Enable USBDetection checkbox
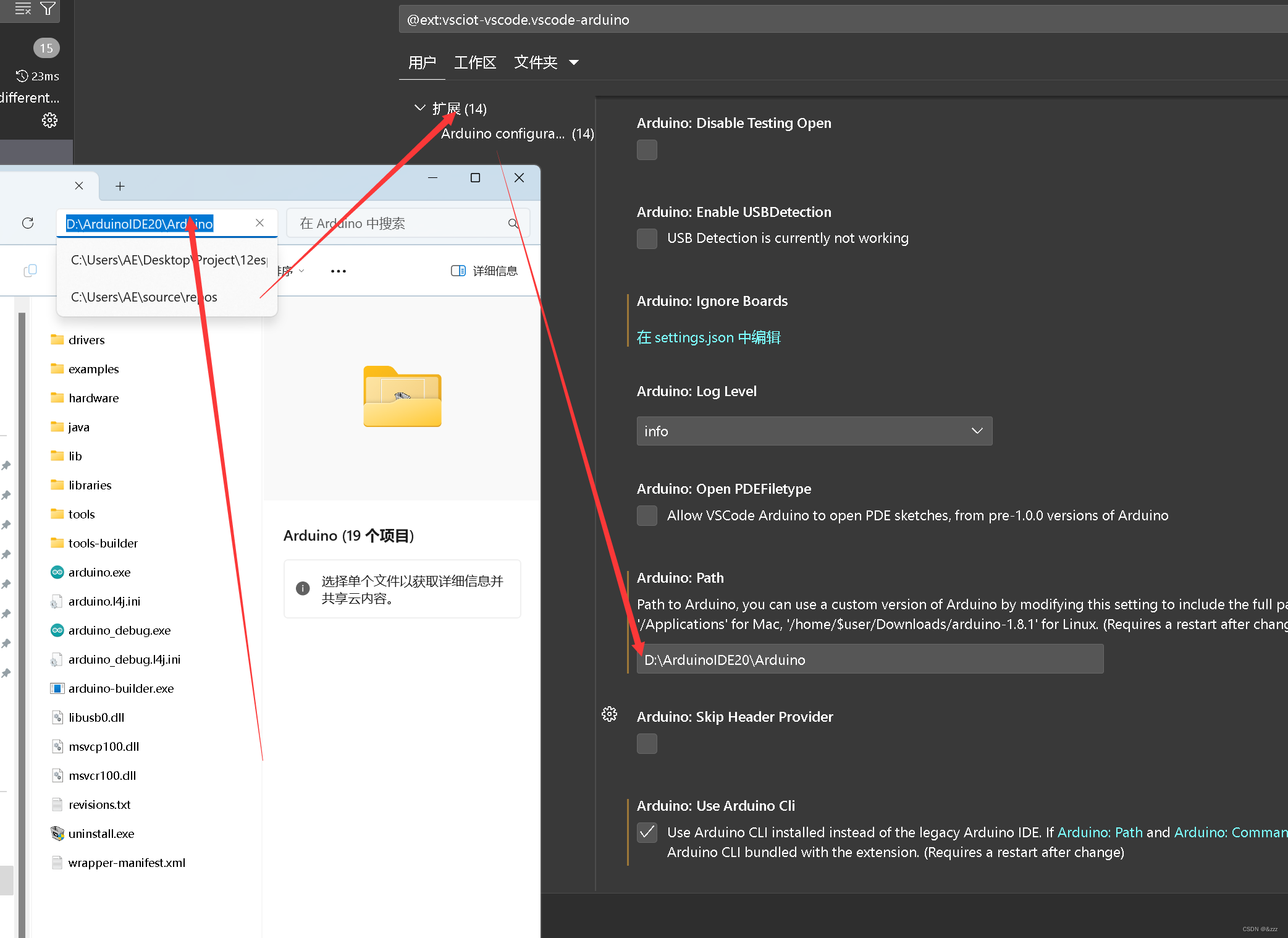Viewport: 1288px width, 938px height. [647, 239]
